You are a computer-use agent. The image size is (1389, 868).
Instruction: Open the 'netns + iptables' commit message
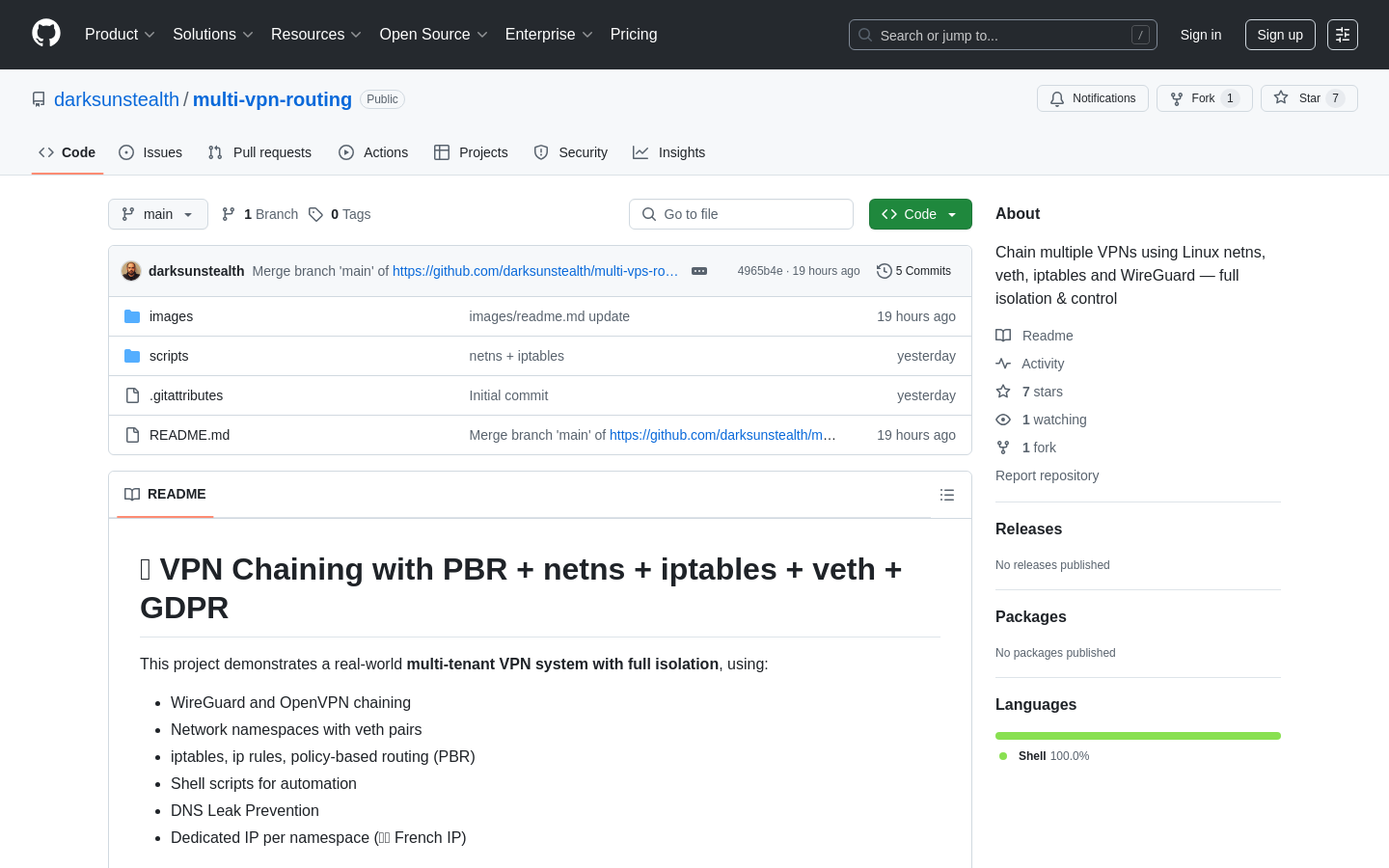516,356
